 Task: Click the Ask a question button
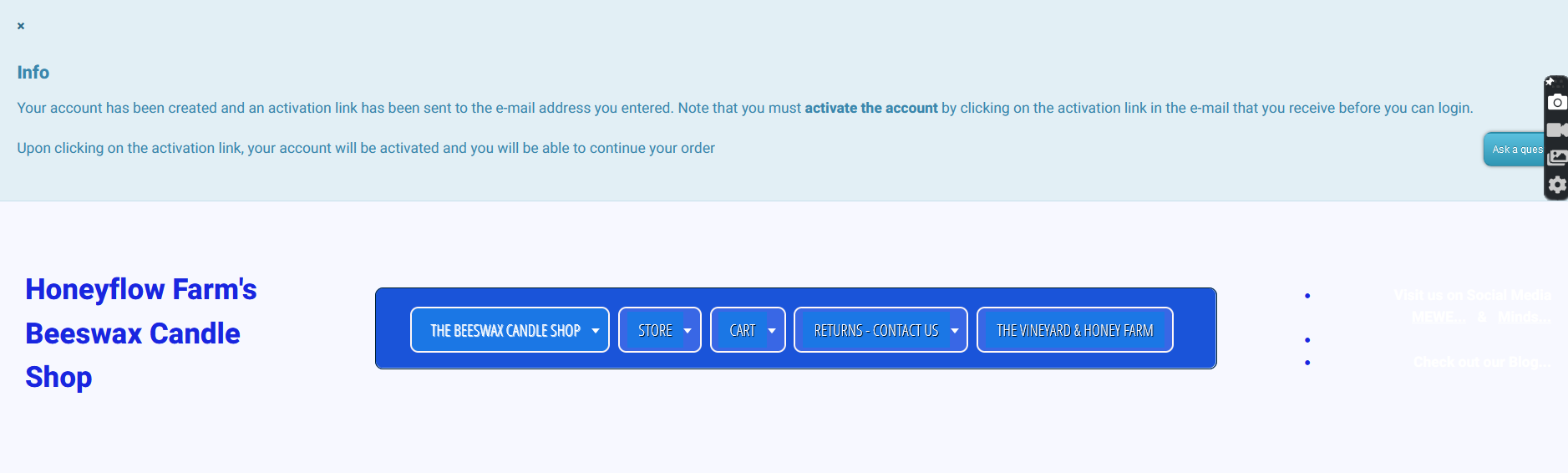1515,150
